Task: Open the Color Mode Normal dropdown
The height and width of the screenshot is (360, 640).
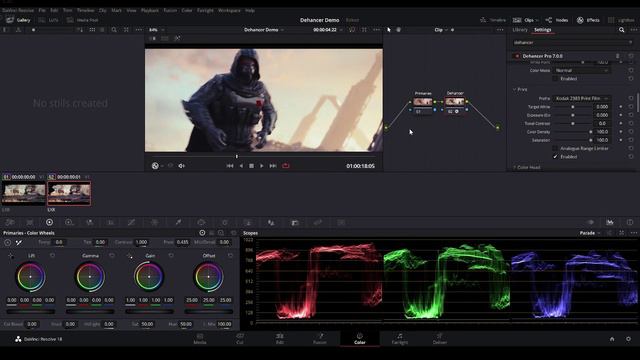Action: (x=581, y=70)
